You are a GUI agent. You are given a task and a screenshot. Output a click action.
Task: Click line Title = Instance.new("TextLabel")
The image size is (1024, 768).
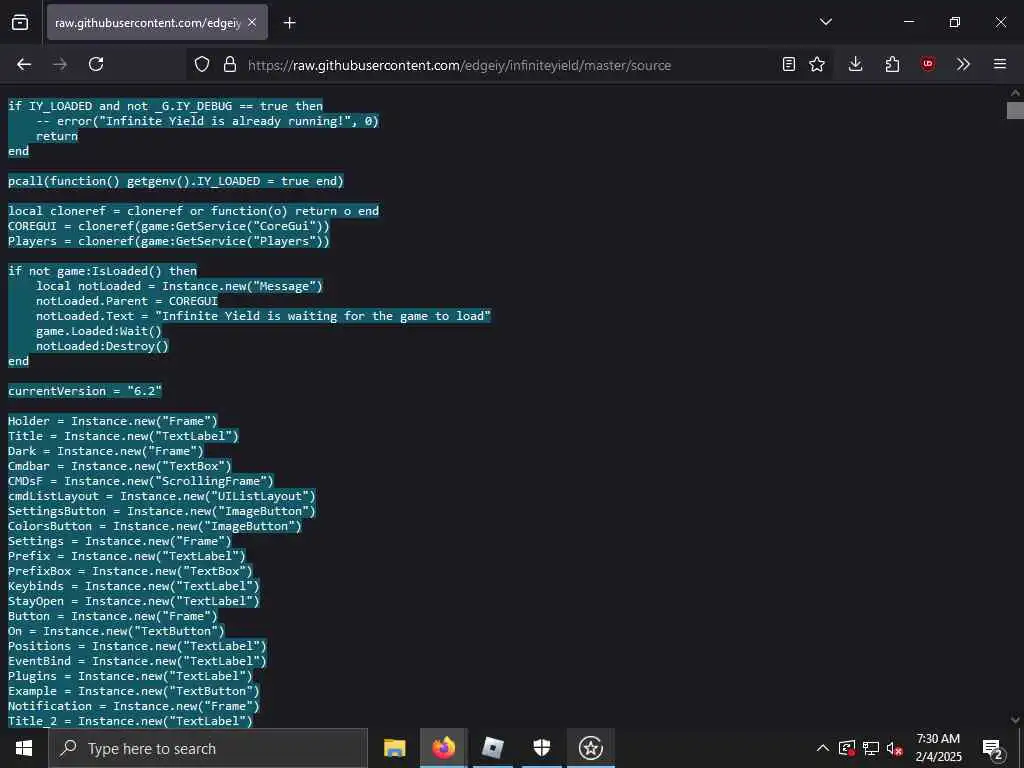123,436
